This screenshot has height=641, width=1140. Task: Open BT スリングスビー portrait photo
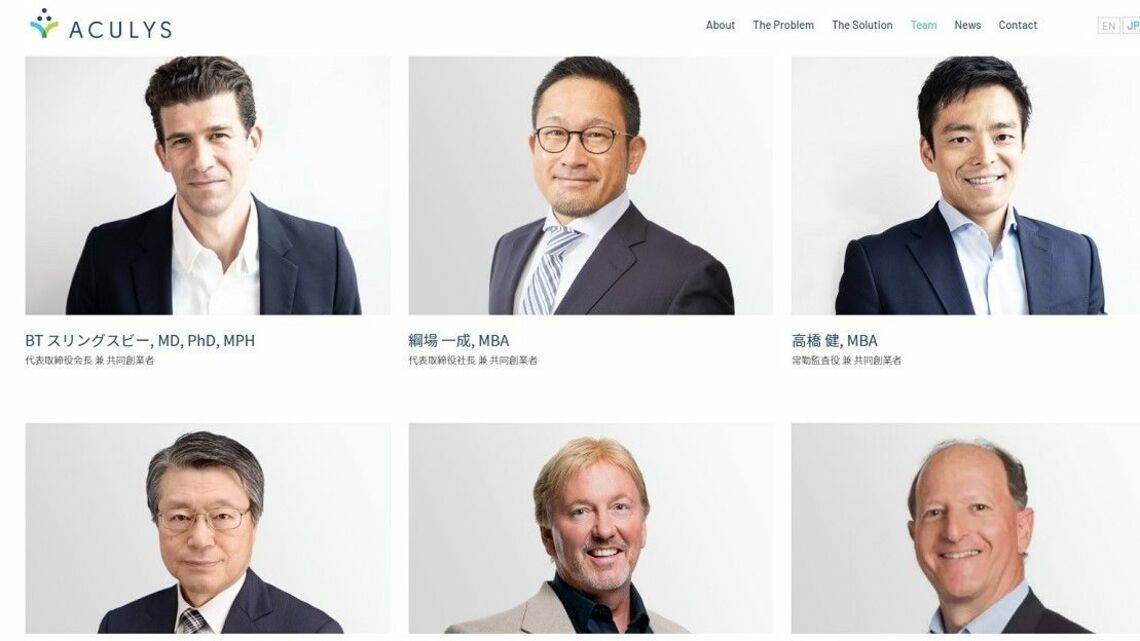click(208, 185)
